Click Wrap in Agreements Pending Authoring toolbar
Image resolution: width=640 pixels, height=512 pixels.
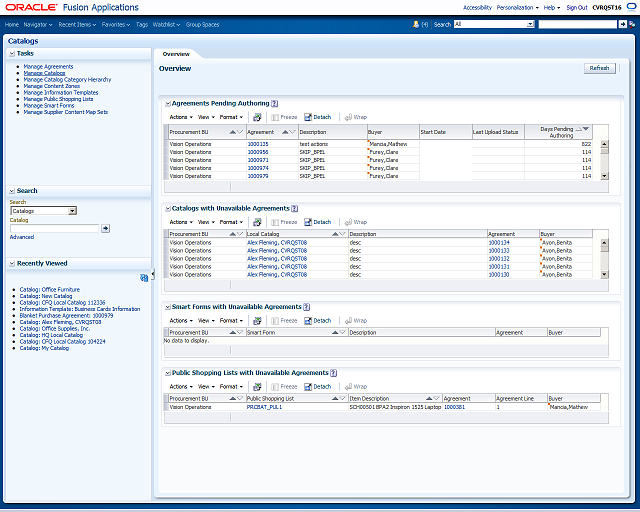pyautogui.click(x=356, y=117)
